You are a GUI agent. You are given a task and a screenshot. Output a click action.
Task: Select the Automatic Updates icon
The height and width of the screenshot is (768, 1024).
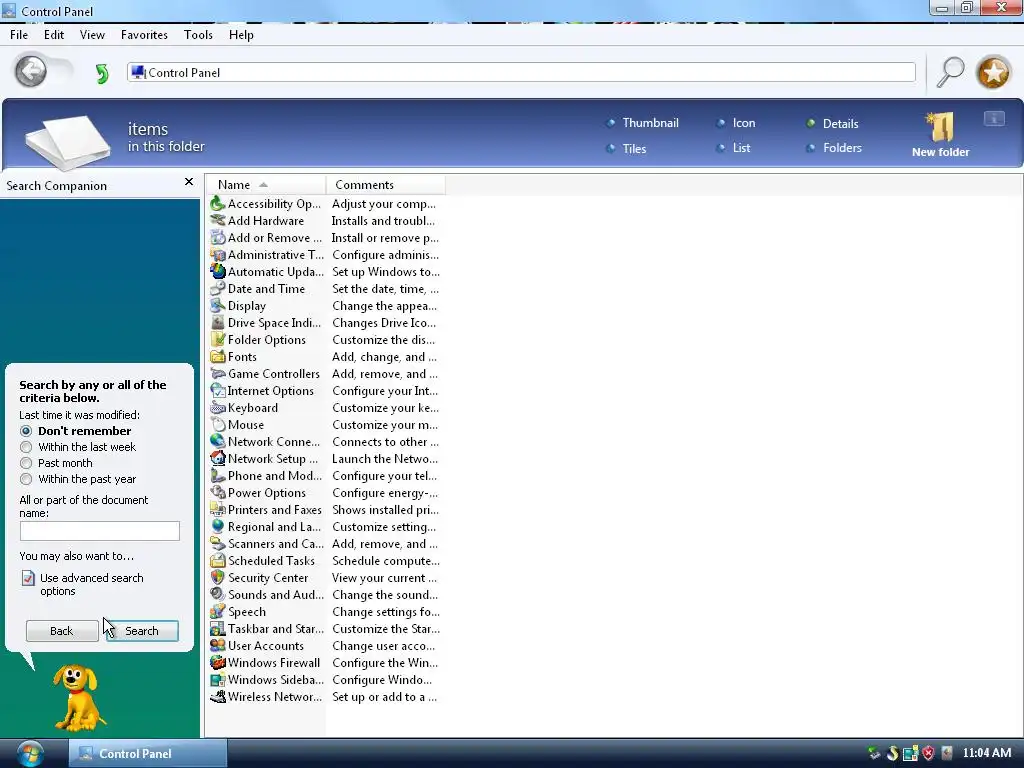(217, 272)
